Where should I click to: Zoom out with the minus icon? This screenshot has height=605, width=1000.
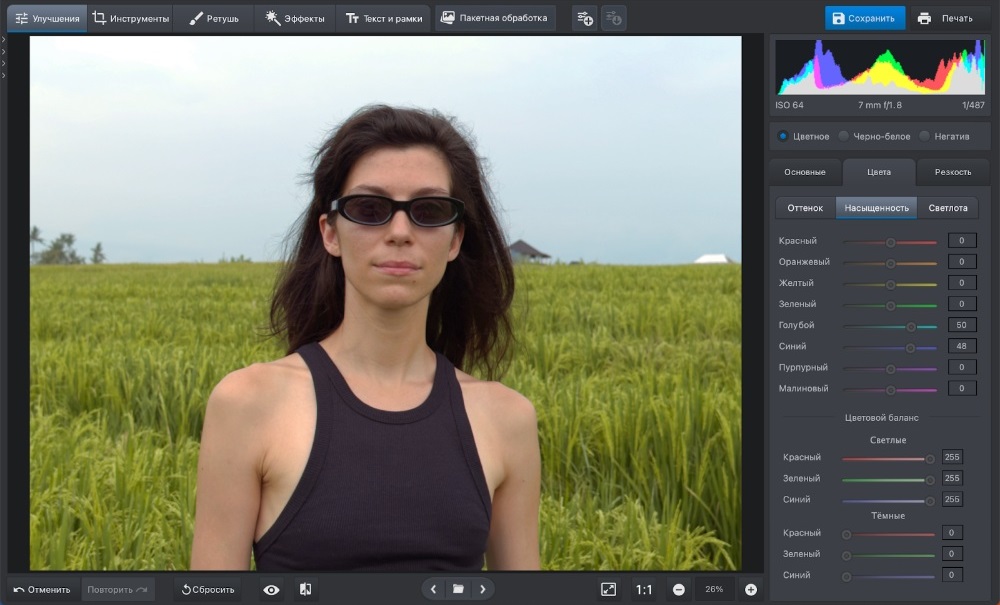click(x=679, y=590)
